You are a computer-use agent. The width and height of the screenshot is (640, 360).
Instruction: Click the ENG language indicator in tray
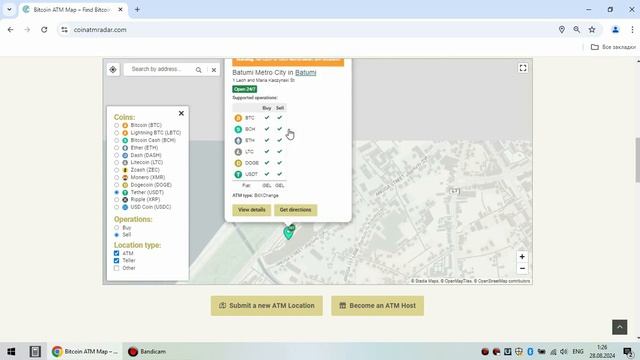[578, 351]
